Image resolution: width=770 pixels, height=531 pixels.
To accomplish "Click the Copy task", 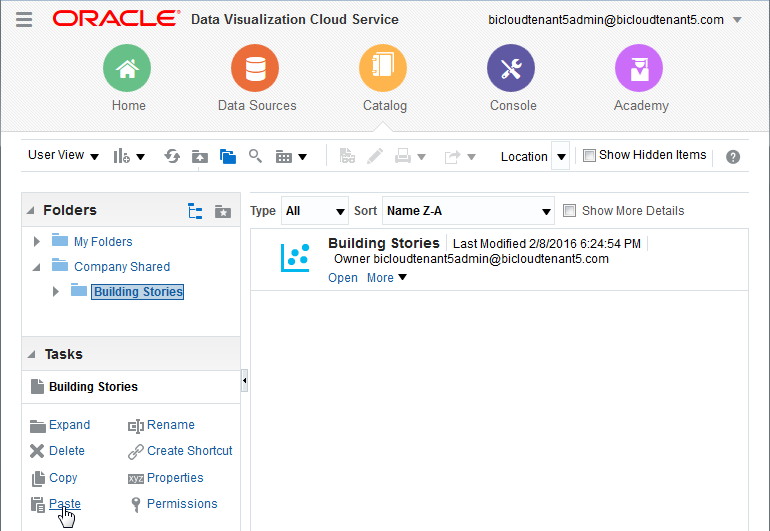I will point(63,477).
